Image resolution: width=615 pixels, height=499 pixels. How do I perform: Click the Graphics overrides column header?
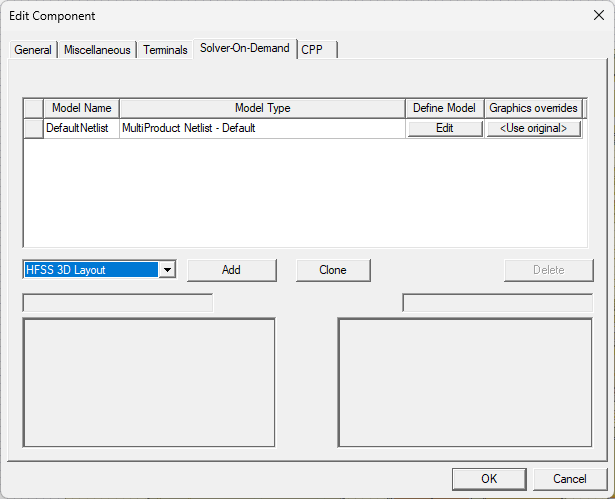click(x=533, y=108)
